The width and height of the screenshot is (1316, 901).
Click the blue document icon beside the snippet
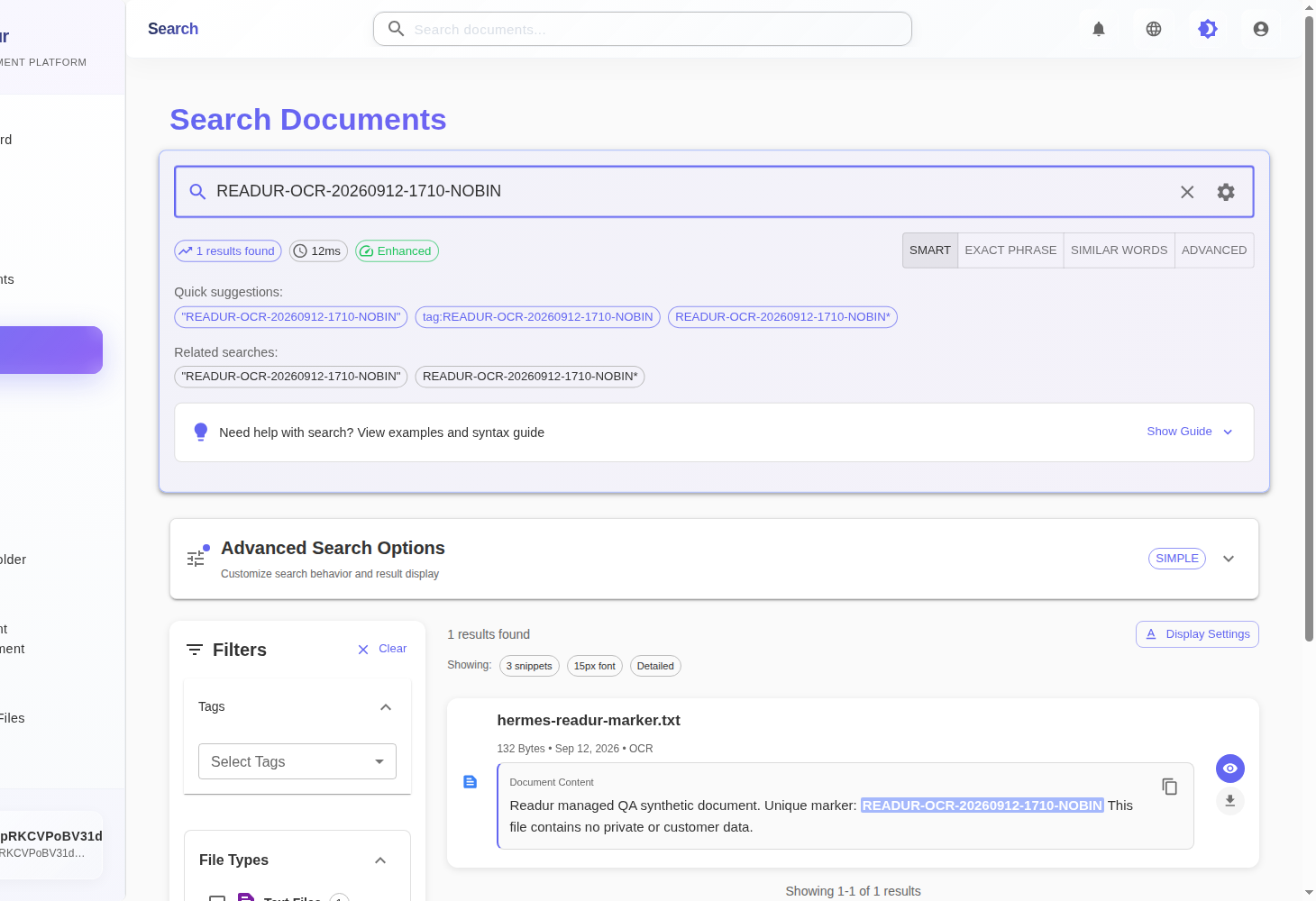pos(470,782)
